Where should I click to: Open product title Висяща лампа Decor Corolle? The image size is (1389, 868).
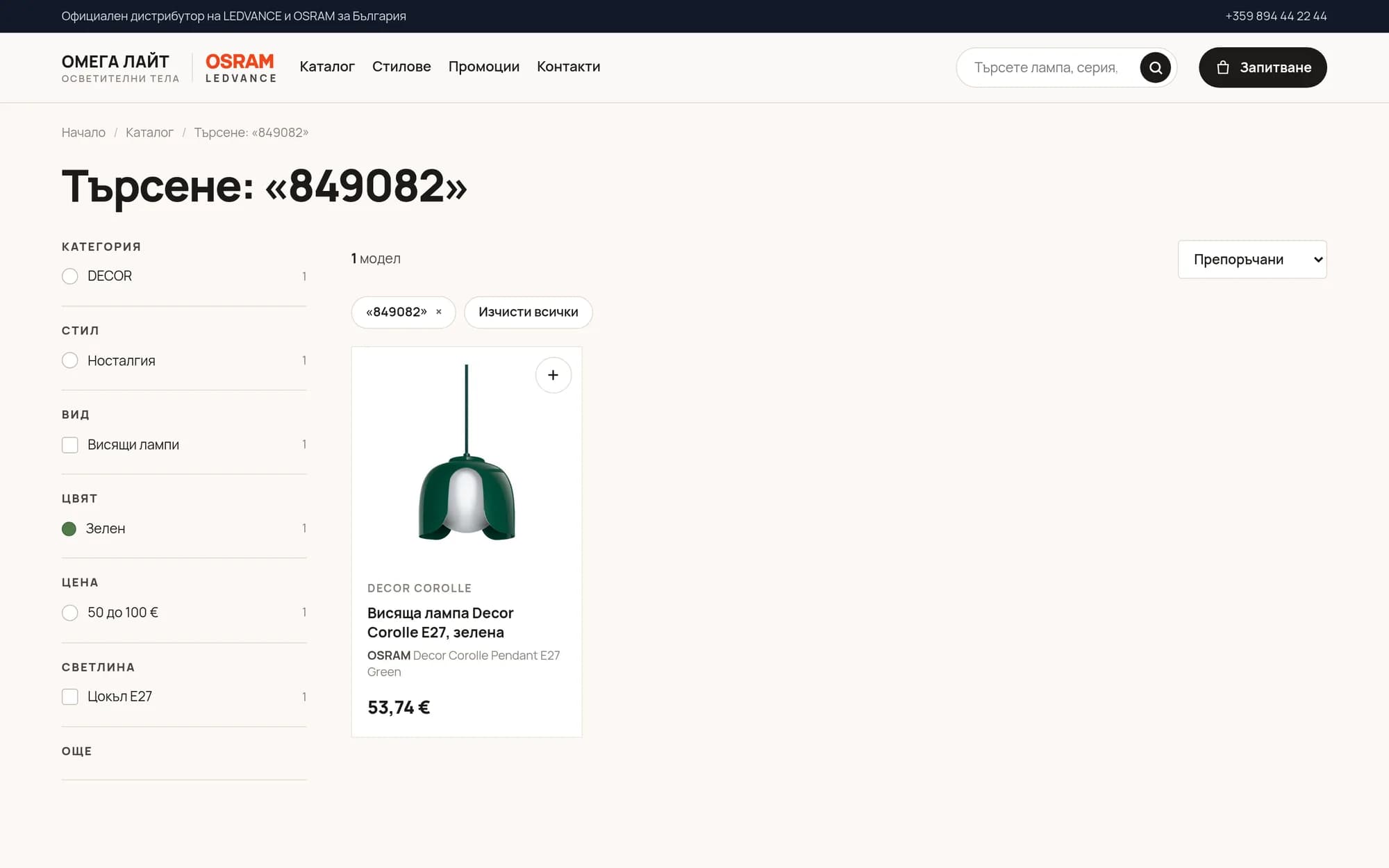tap(440, 622)
